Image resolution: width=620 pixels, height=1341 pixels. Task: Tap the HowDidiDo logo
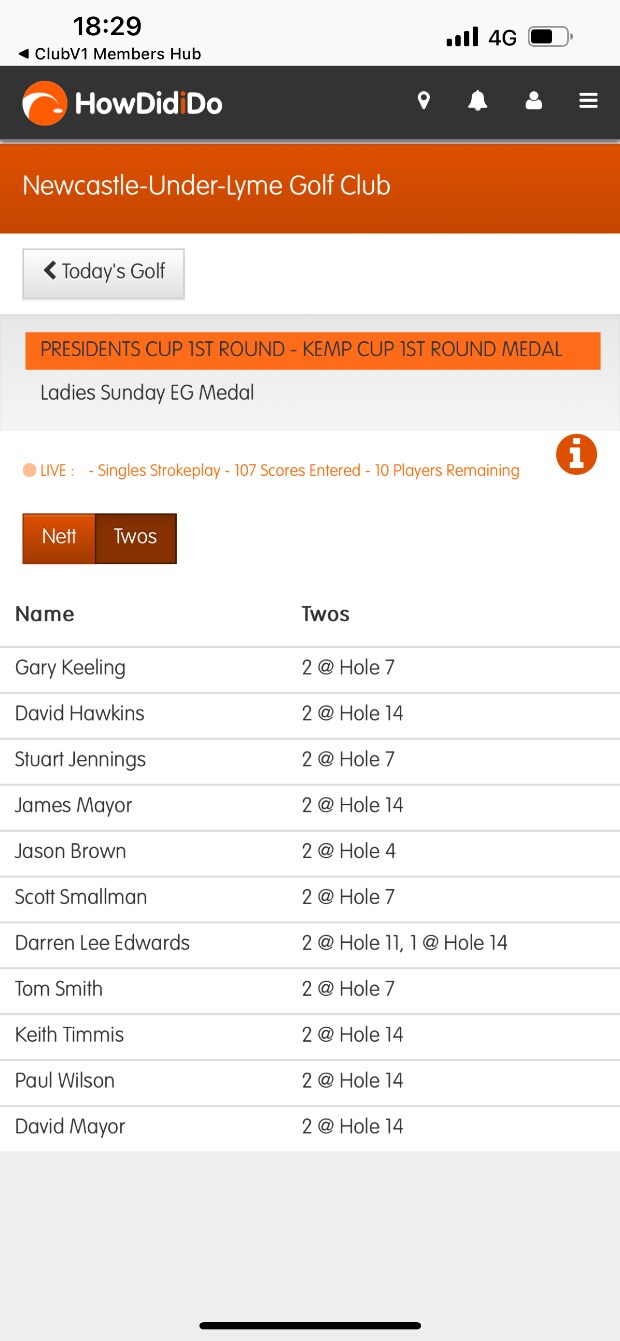pos(122,102)
